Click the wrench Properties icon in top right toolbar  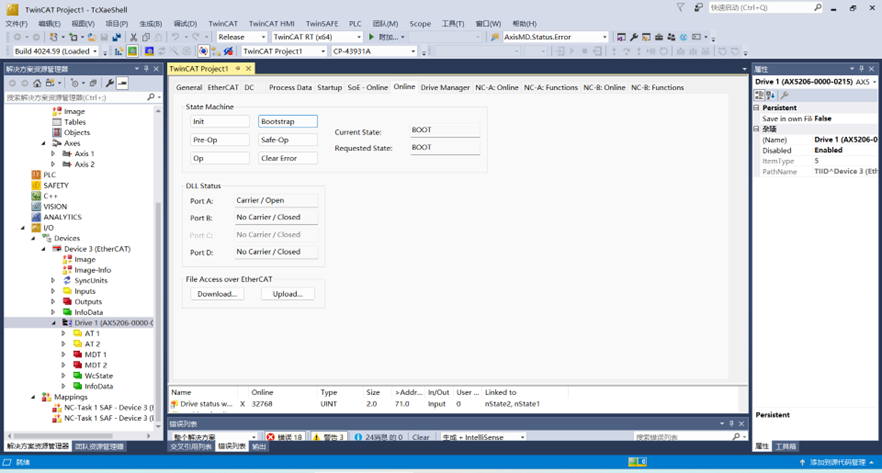634,37
